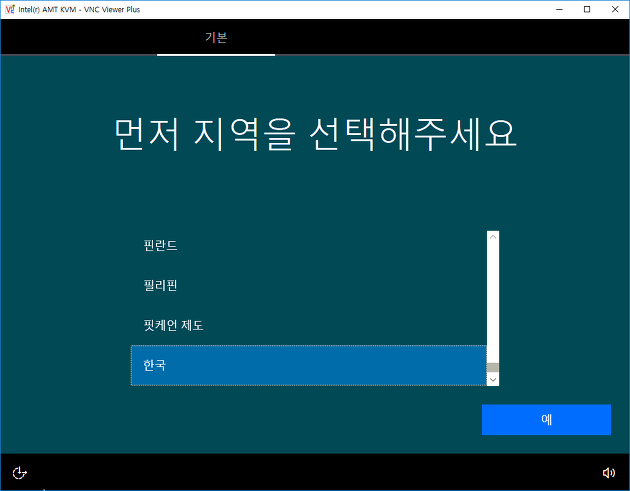Close the VNC Viewer Plus window
The width and height of the screenshot is (630, 491).
615,9
